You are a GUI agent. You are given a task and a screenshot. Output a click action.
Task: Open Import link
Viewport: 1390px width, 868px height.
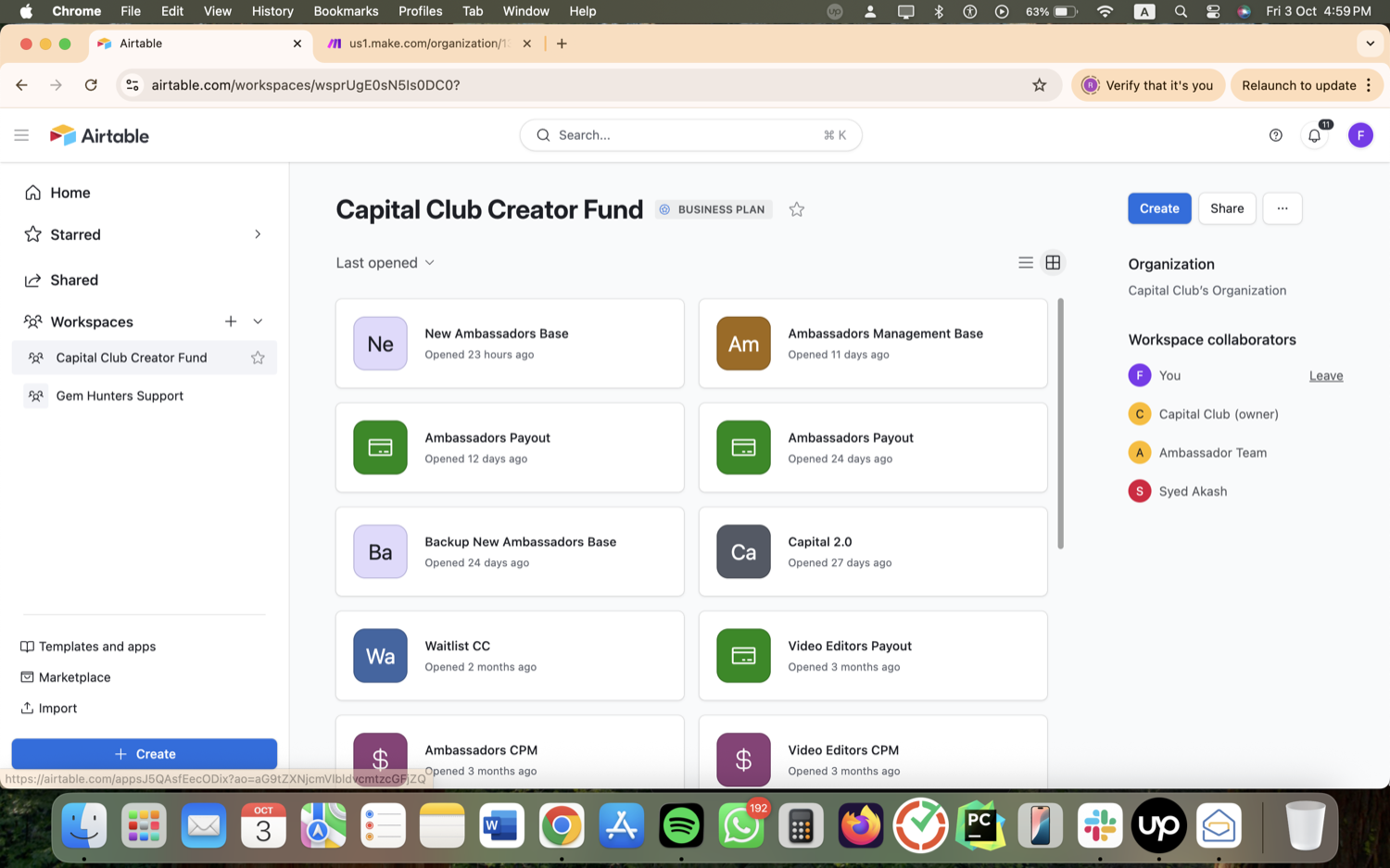49,708
